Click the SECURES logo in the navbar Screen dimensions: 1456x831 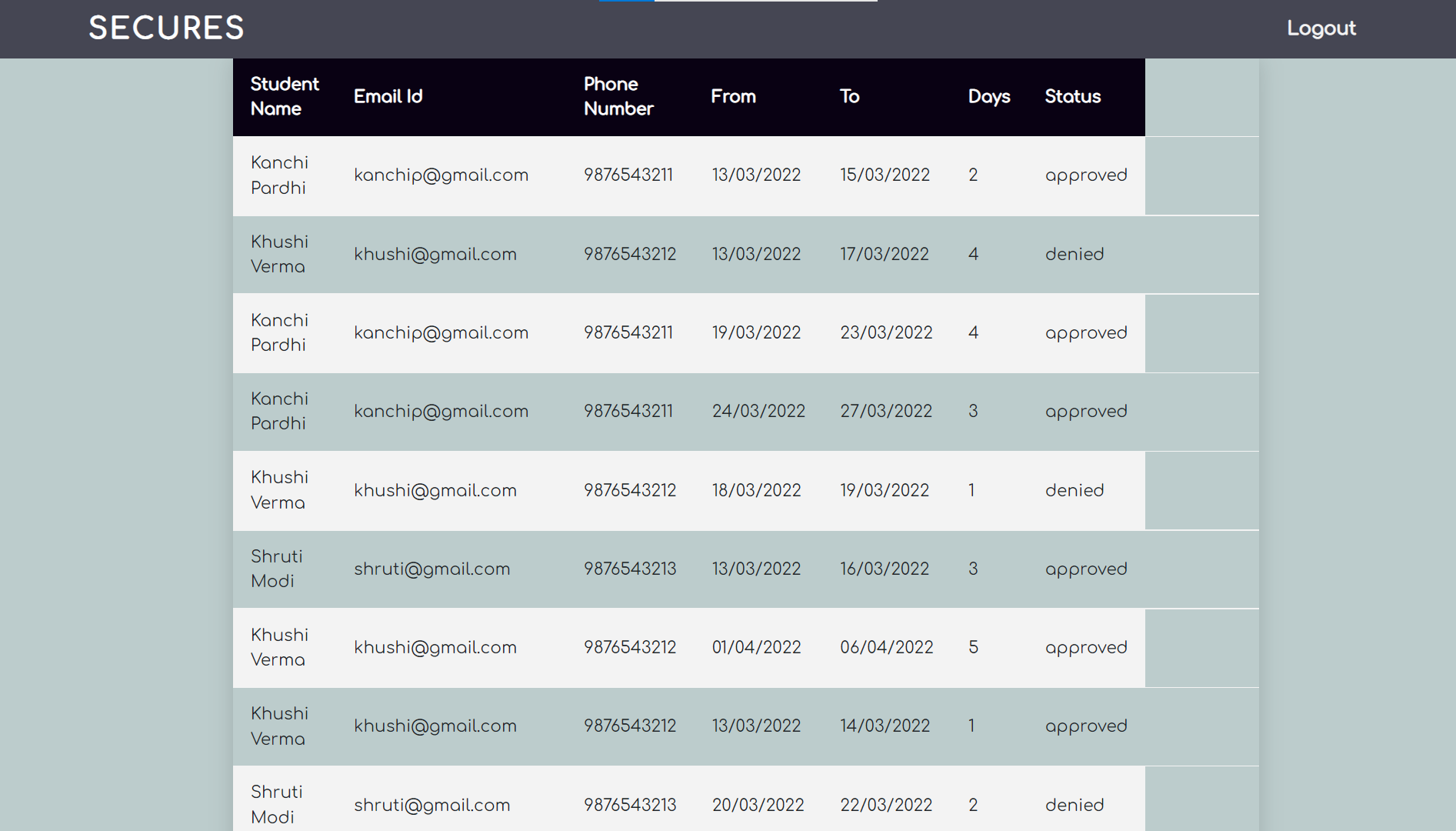click(166, 28)
